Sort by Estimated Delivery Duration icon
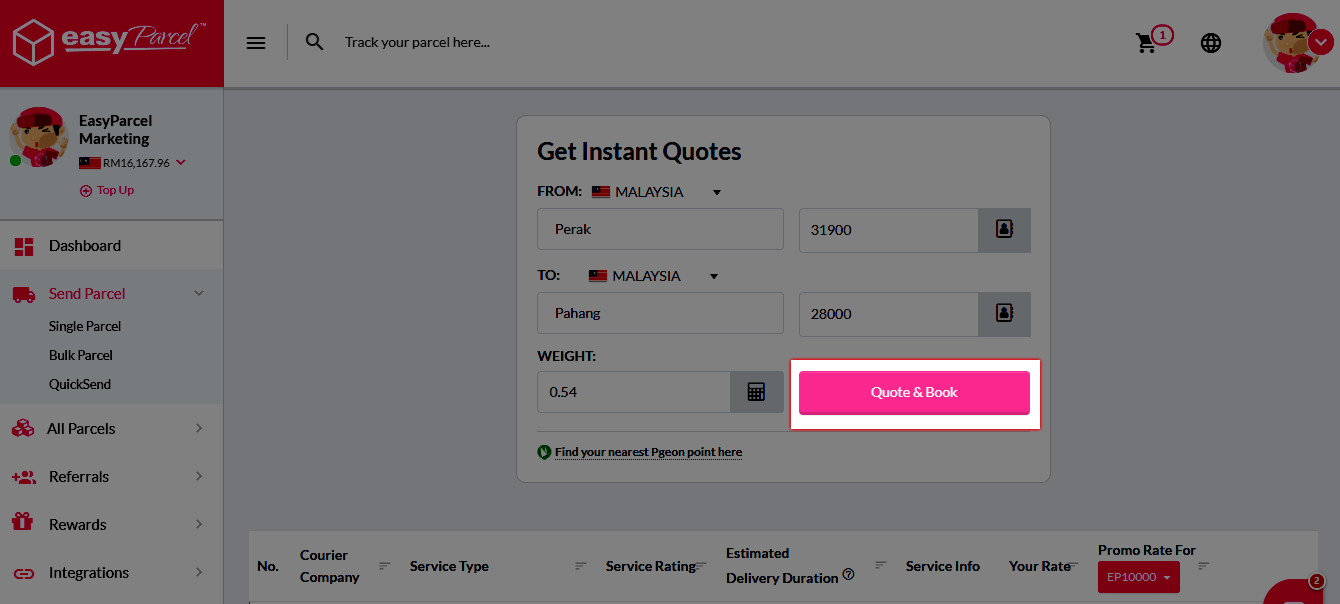This screenshot has width=1340, height=604. 880,565
